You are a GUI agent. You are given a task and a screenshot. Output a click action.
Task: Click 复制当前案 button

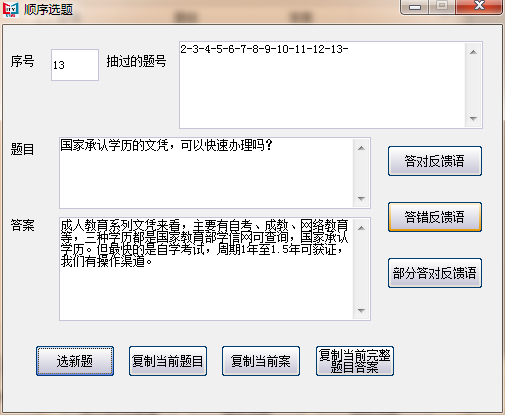261,361
